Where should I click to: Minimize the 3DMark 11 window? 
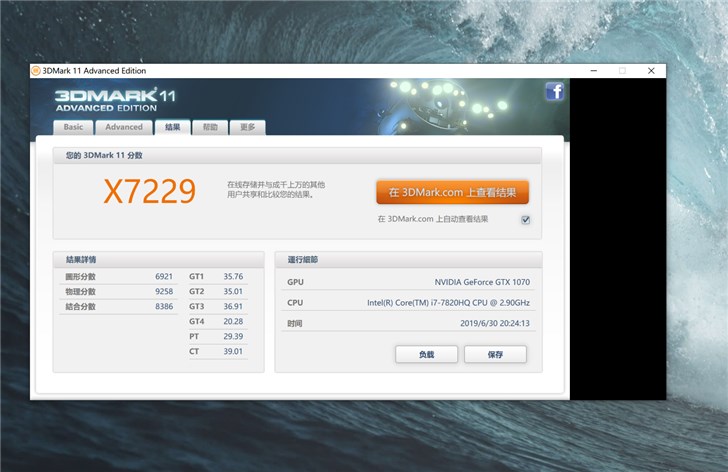[x=594, y=71]
